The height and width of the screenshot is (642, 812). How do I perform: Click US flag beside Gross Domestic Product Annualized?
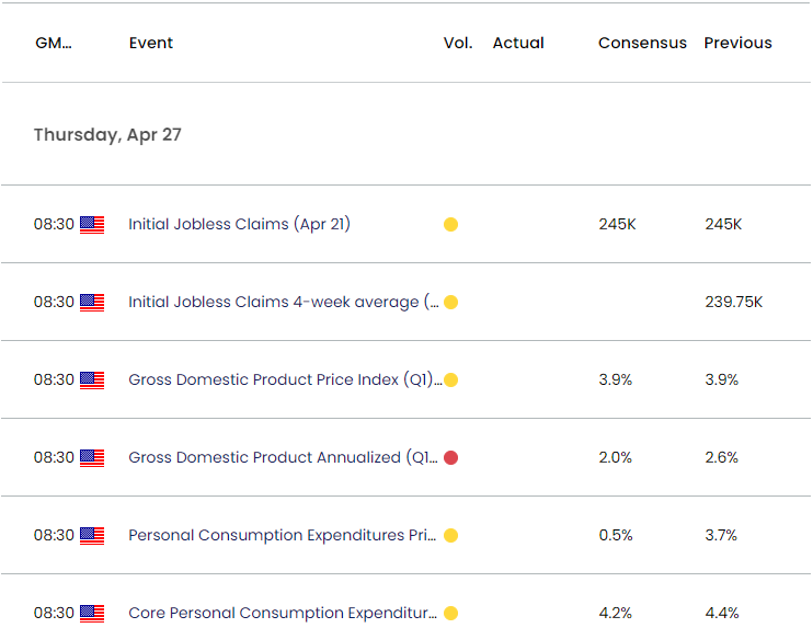point(92,458)
